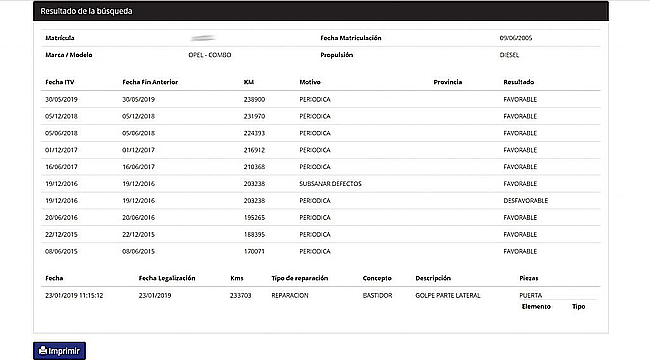Screen dimensions: 650x362
Task: Click the Provincia column header
Action: click(x=448, y=82)
